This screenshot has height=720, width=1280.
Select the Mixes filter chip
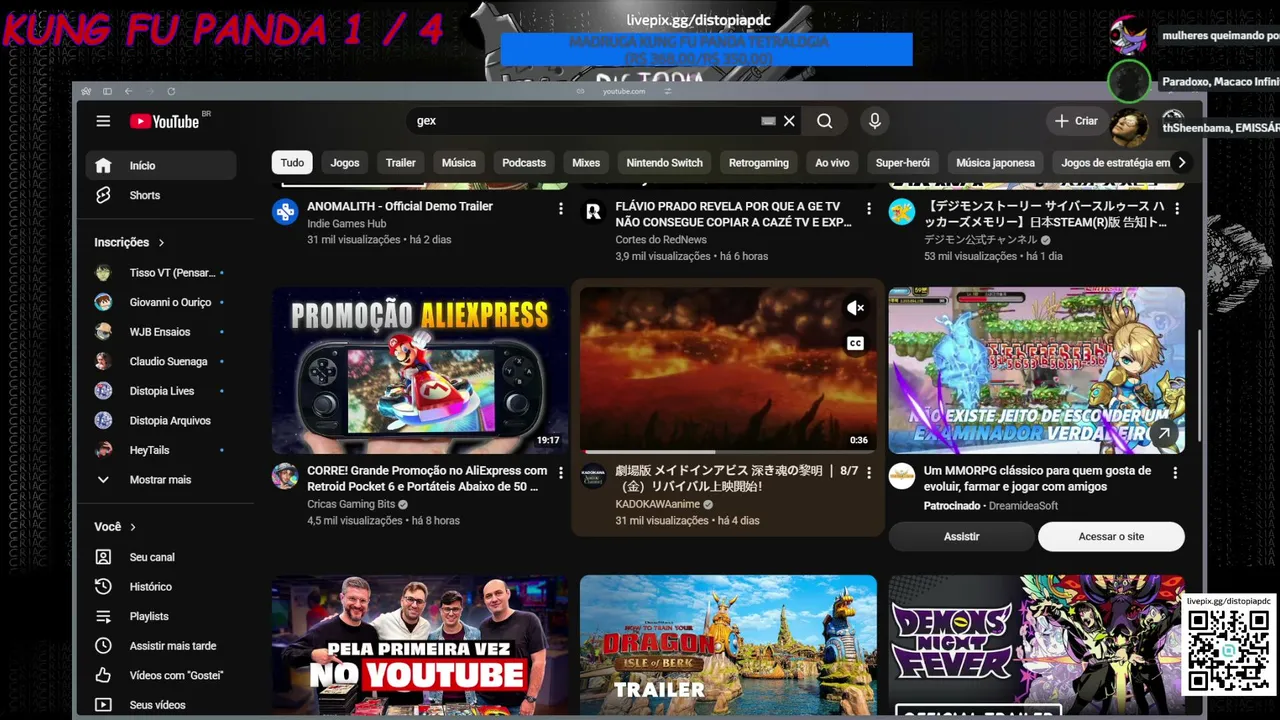point(586,163)
